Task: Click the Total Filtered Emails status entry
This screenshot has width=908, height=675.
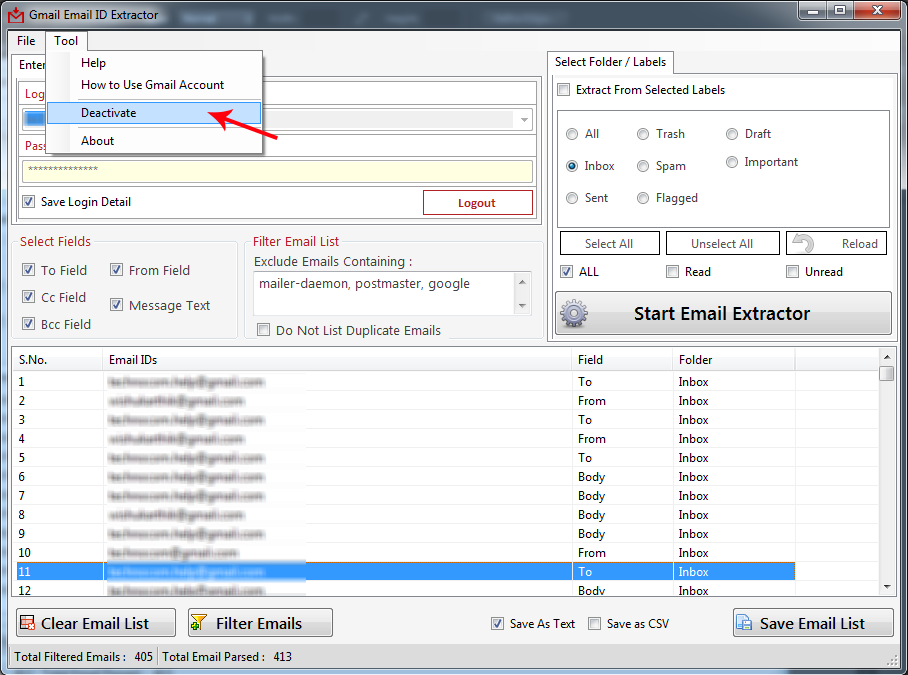Action: pyautogui.click(x=84, y=657)
